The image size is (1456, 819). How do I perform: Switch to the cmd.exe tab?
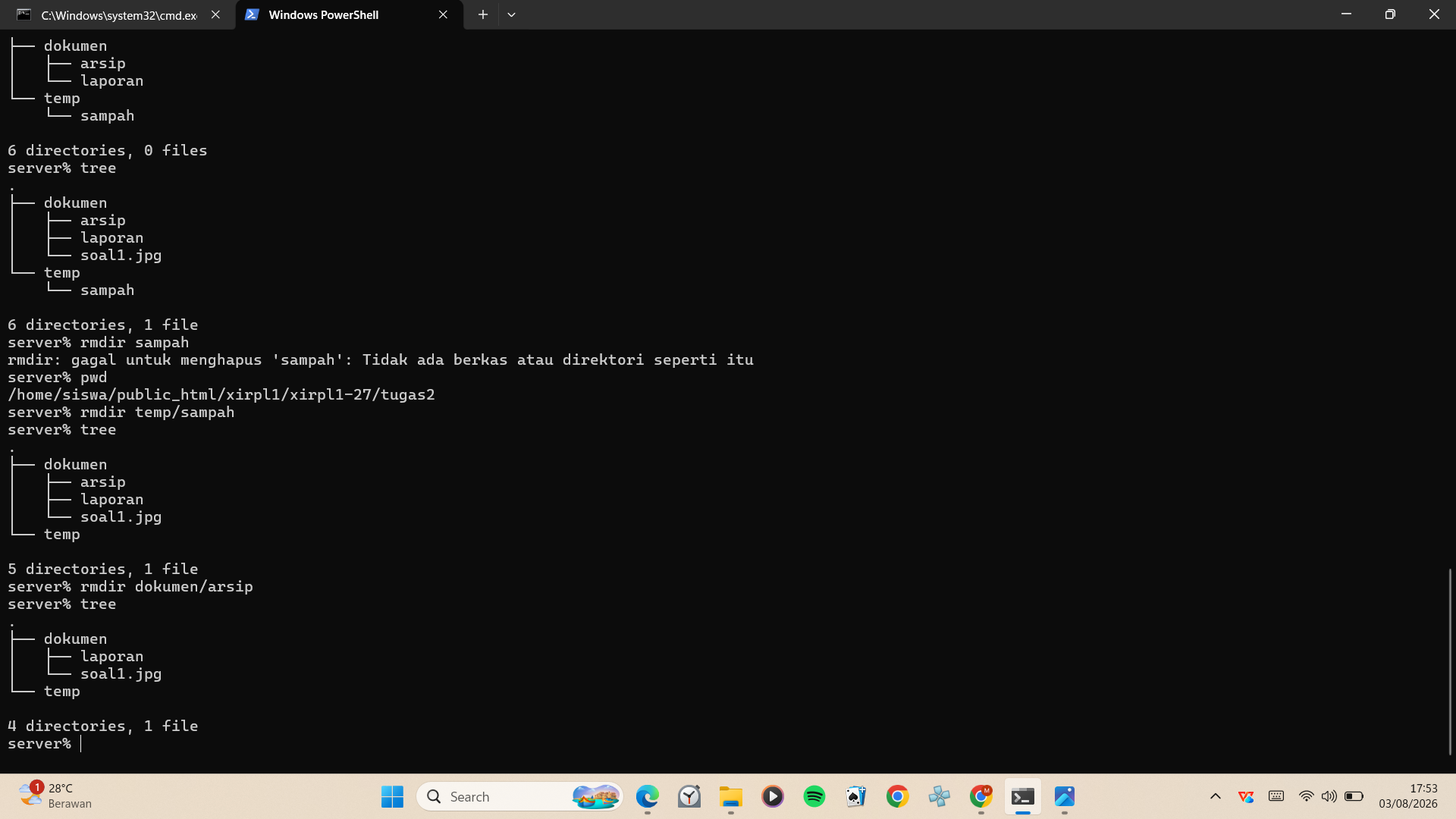[x=118, y=14]
